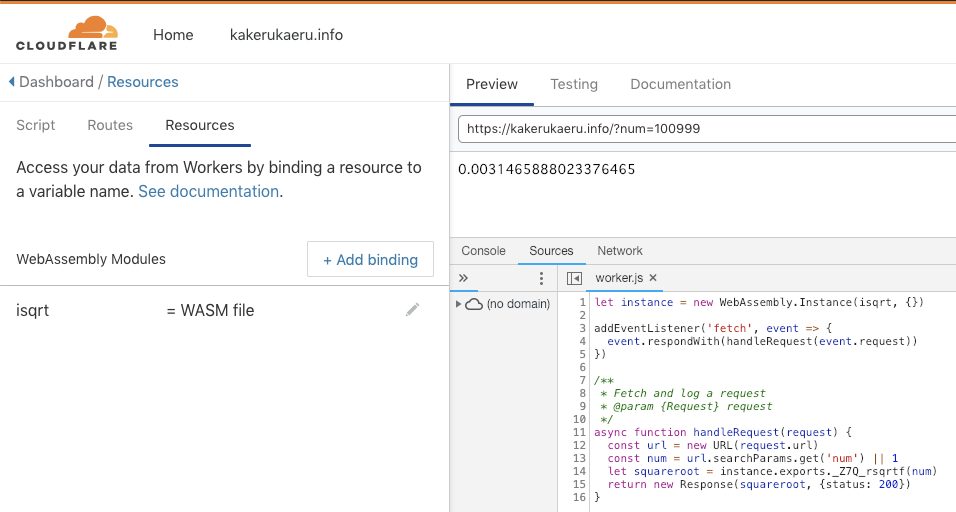Click the '@param {Request} request' comment line
956x512 pixels.
click(x=686, y=406)
